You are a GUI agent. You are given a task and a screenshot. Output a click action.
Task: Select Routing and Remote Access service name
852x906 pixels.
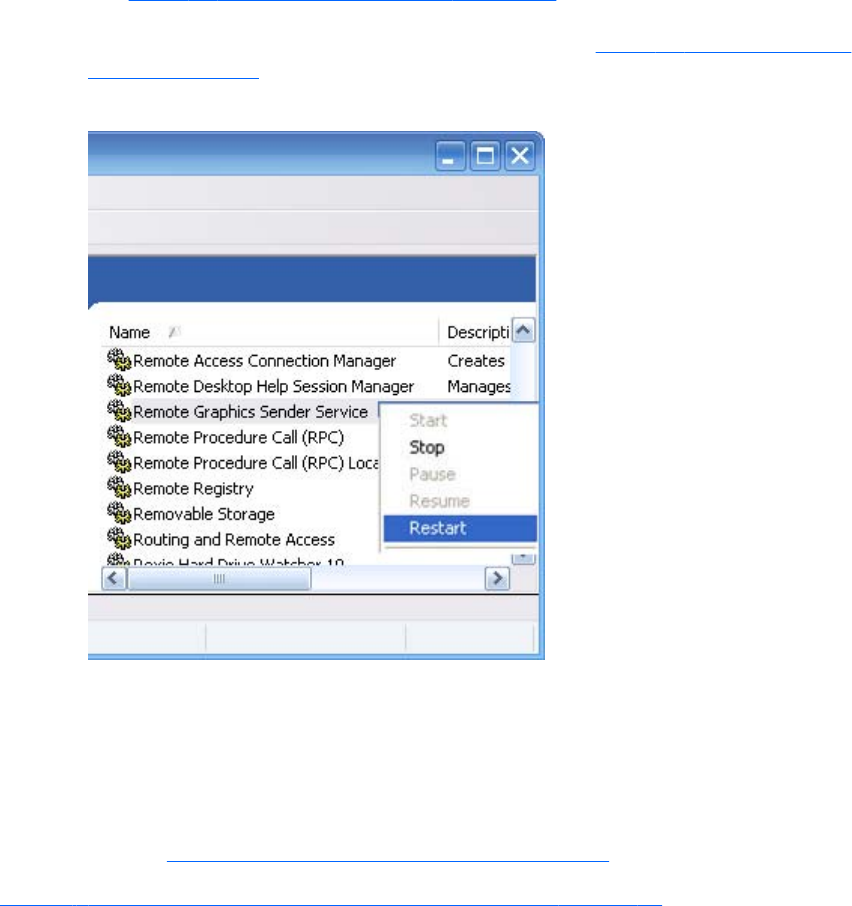point(234,540)
